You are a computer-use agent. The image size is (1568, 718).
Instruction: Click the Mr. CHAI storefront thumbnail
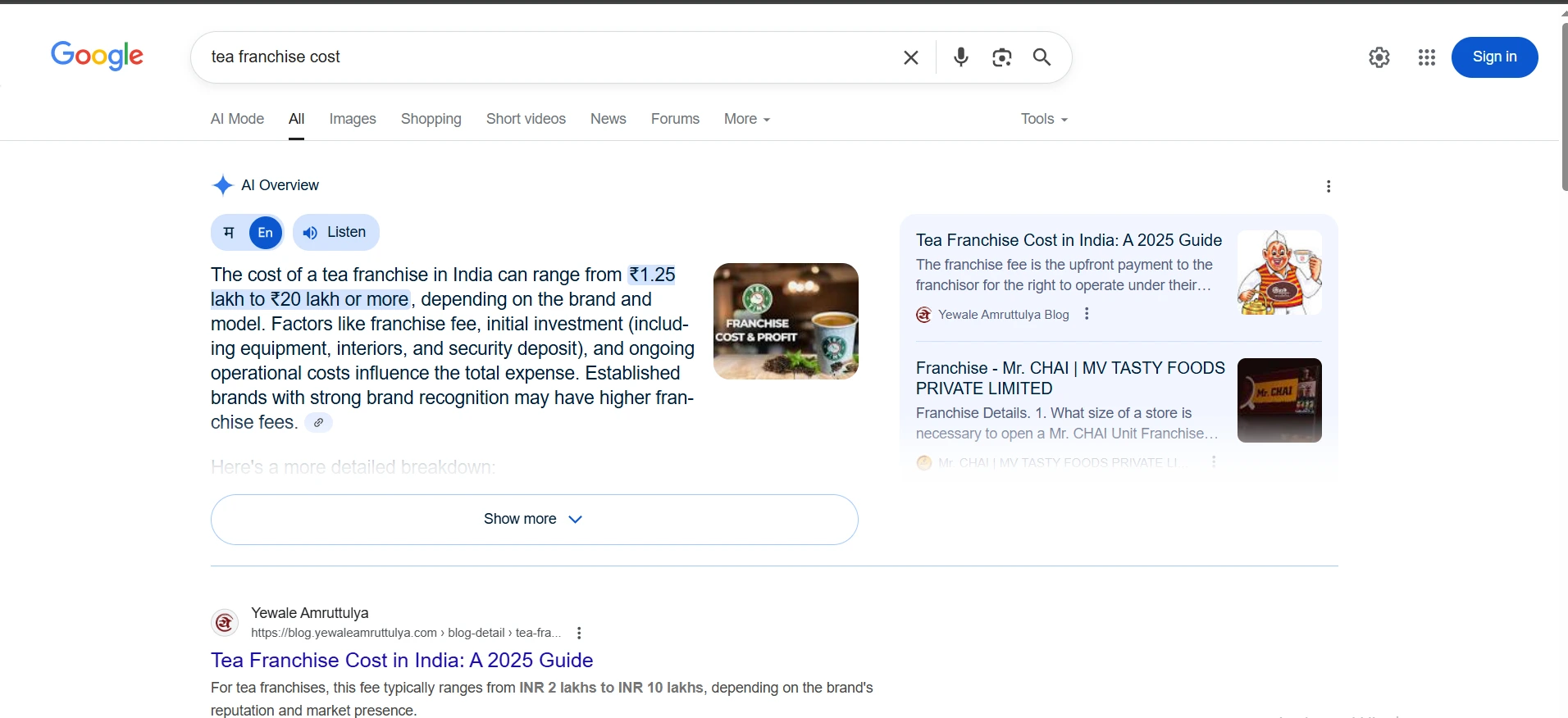click(x=1279, y=401)
